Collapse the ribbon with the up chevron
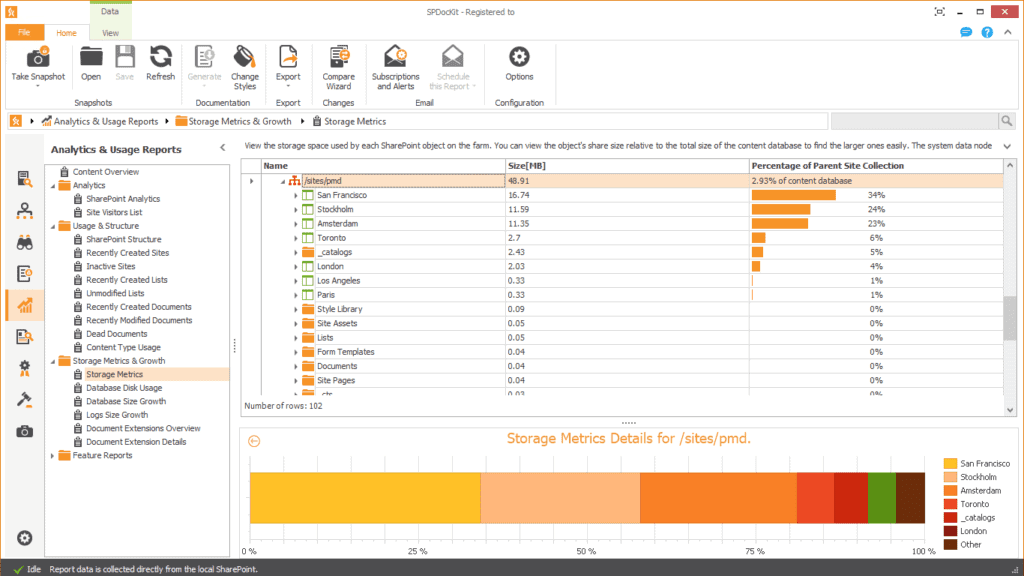Screen dimensions: 1024x576 1008,32
